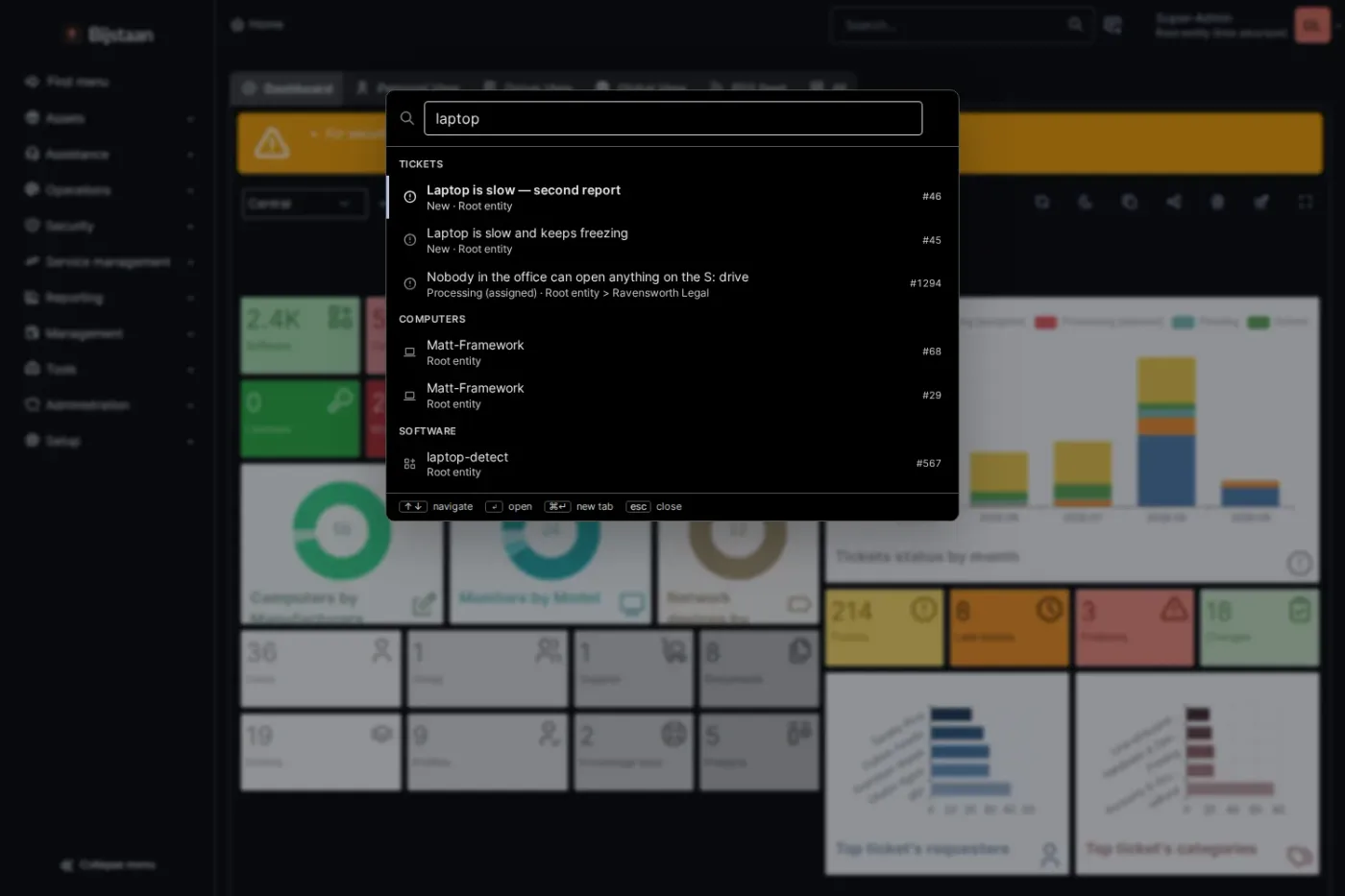Screen dimensions: 1345x896
Task: Click the 214 tickets yellow card
Action: [884, 628]
